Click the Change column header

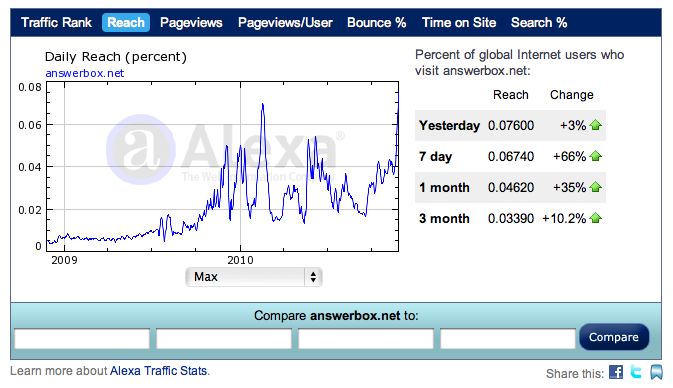(572, 95)
